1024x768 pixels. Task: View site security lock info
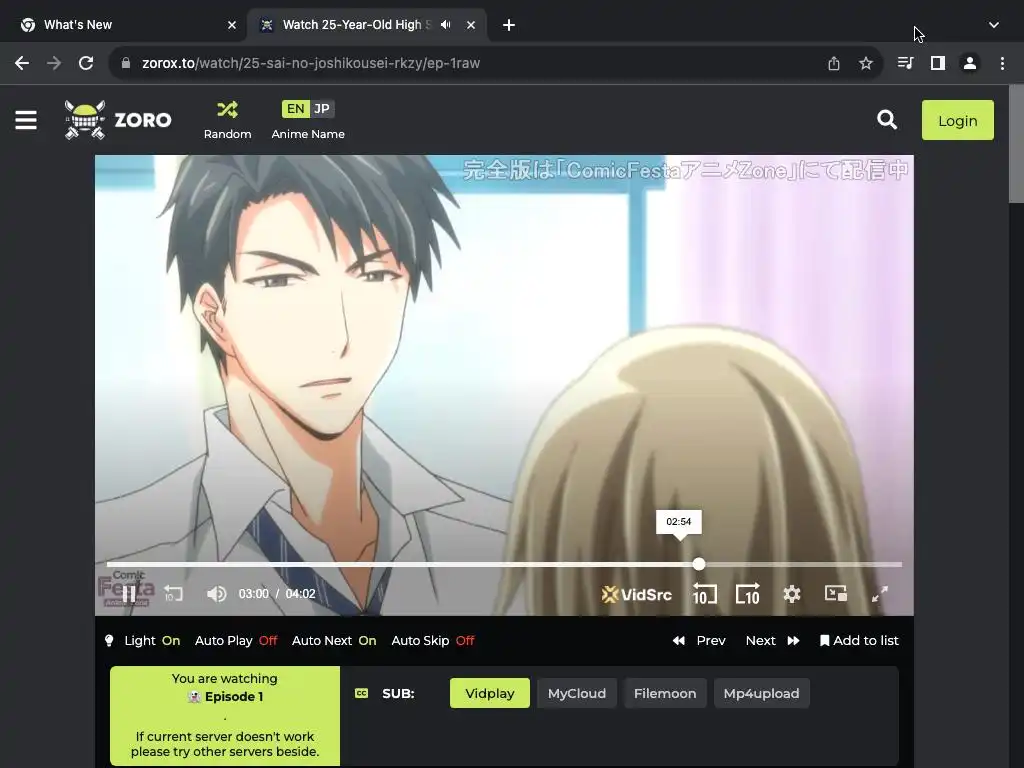tap(126, 63)
